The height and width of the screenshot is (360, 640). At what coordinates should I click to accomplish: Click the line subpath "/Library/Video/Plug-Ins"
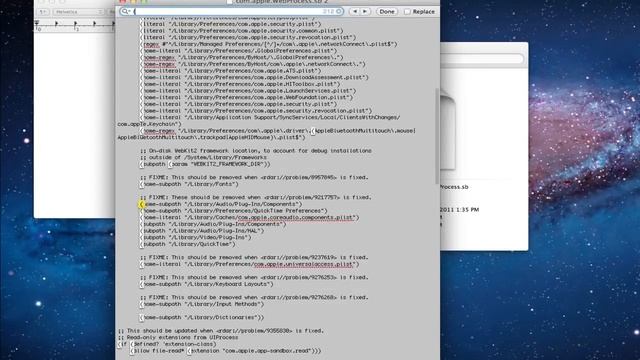coord(196,237)
